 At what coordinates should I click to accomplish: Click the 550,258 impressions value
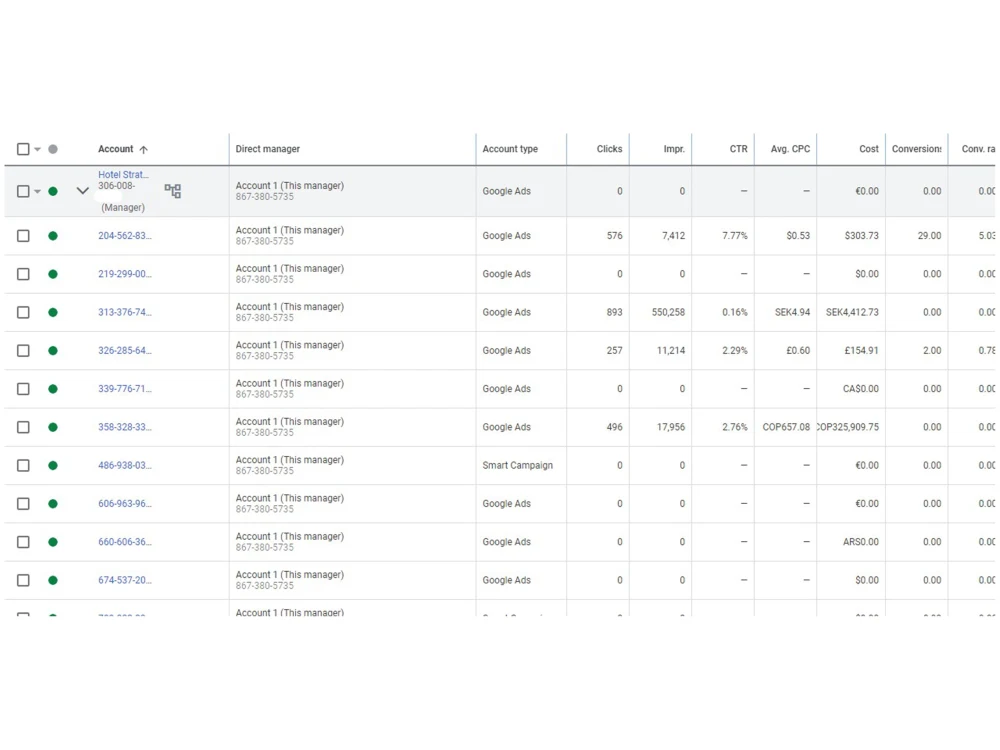point(668,312)
